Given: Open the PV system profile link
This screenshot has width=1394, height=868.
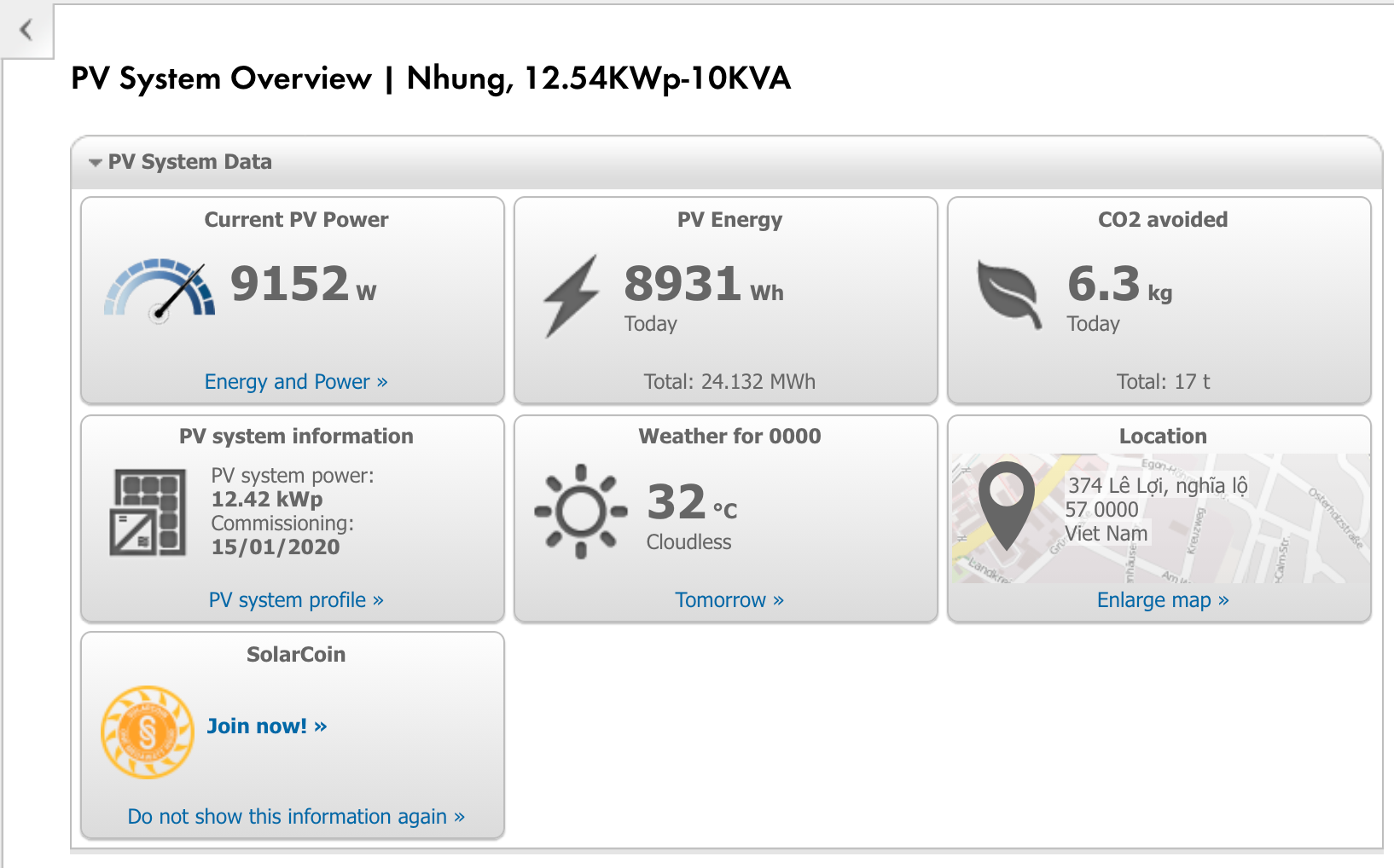Looking at the screenshot, I should coord(296,600).
